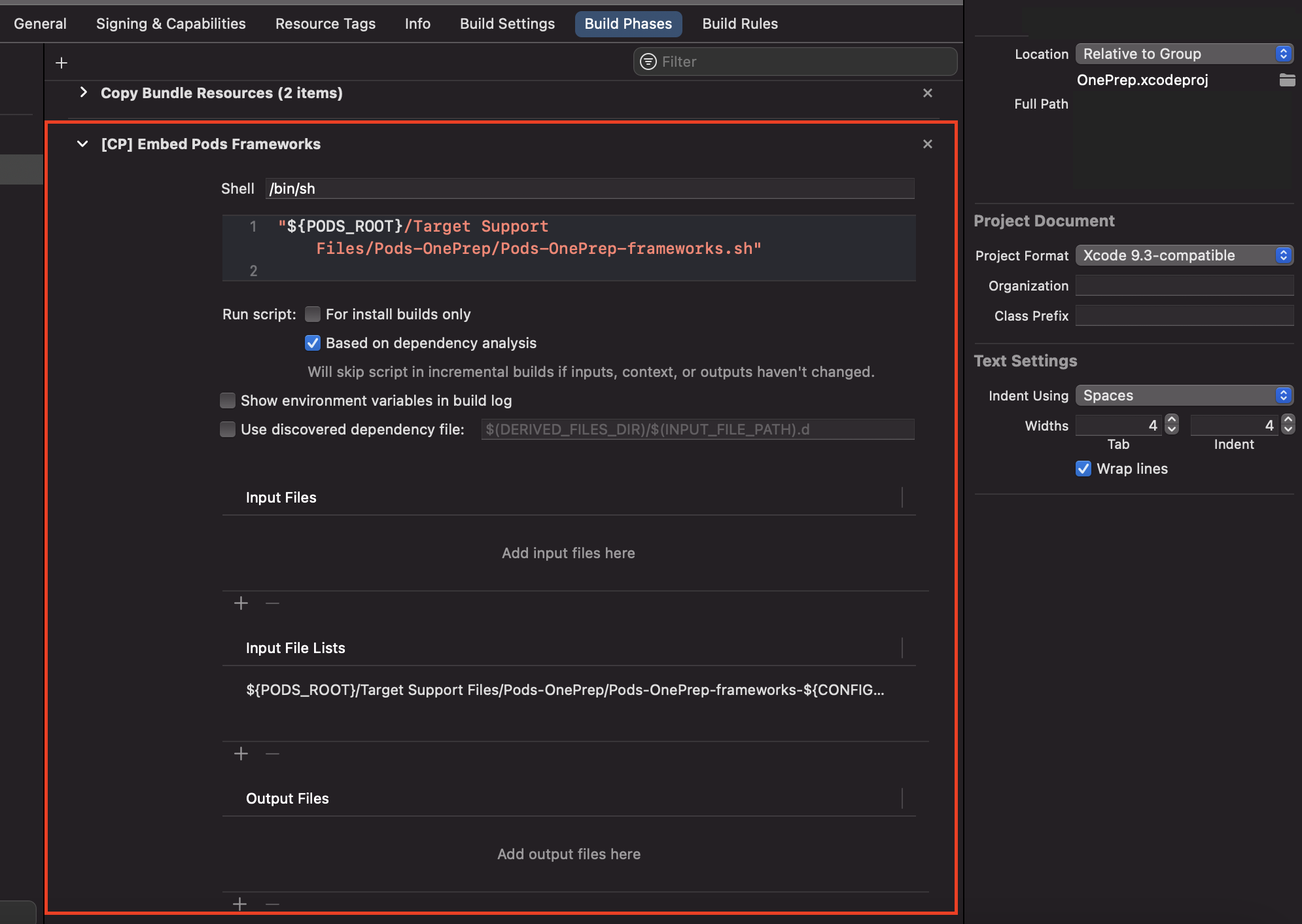This screenshot has width=1302, height=924.
Task: Click Input Files section header
Action: (x=281, y=497)
